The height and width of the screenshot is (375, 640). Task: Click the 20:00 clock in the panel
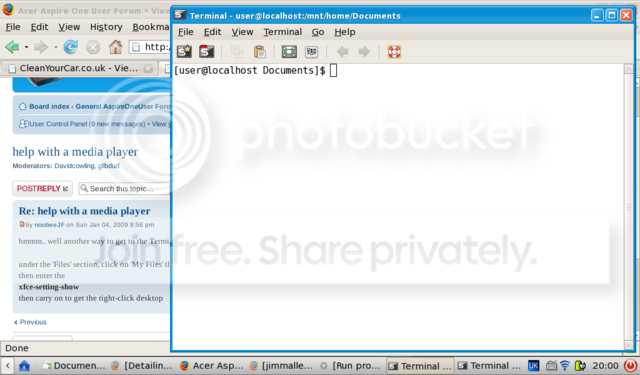pos(605,366)
